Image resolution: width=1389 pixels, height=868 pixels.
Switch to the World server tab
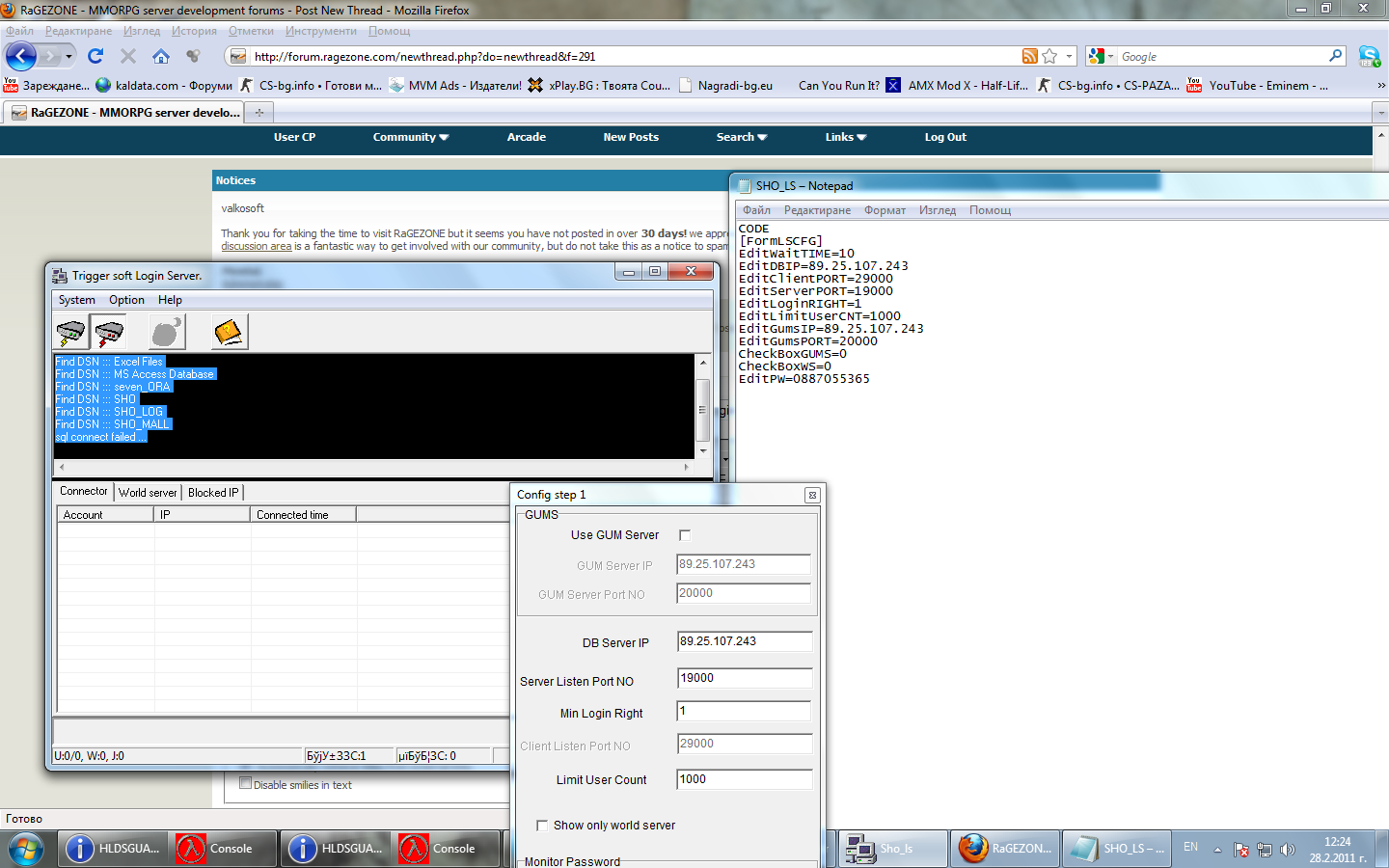click(147, 492)
